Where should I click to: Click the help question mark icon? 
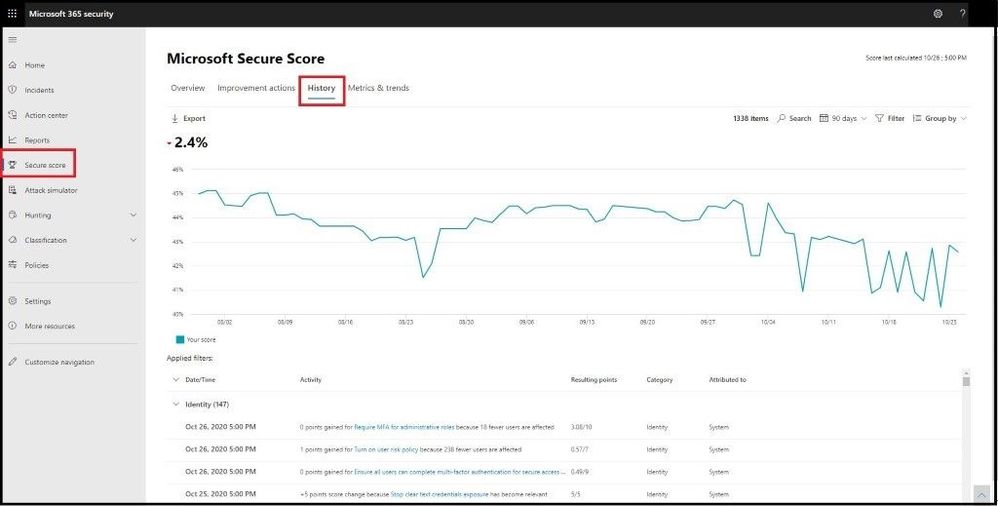click(962, 13)
